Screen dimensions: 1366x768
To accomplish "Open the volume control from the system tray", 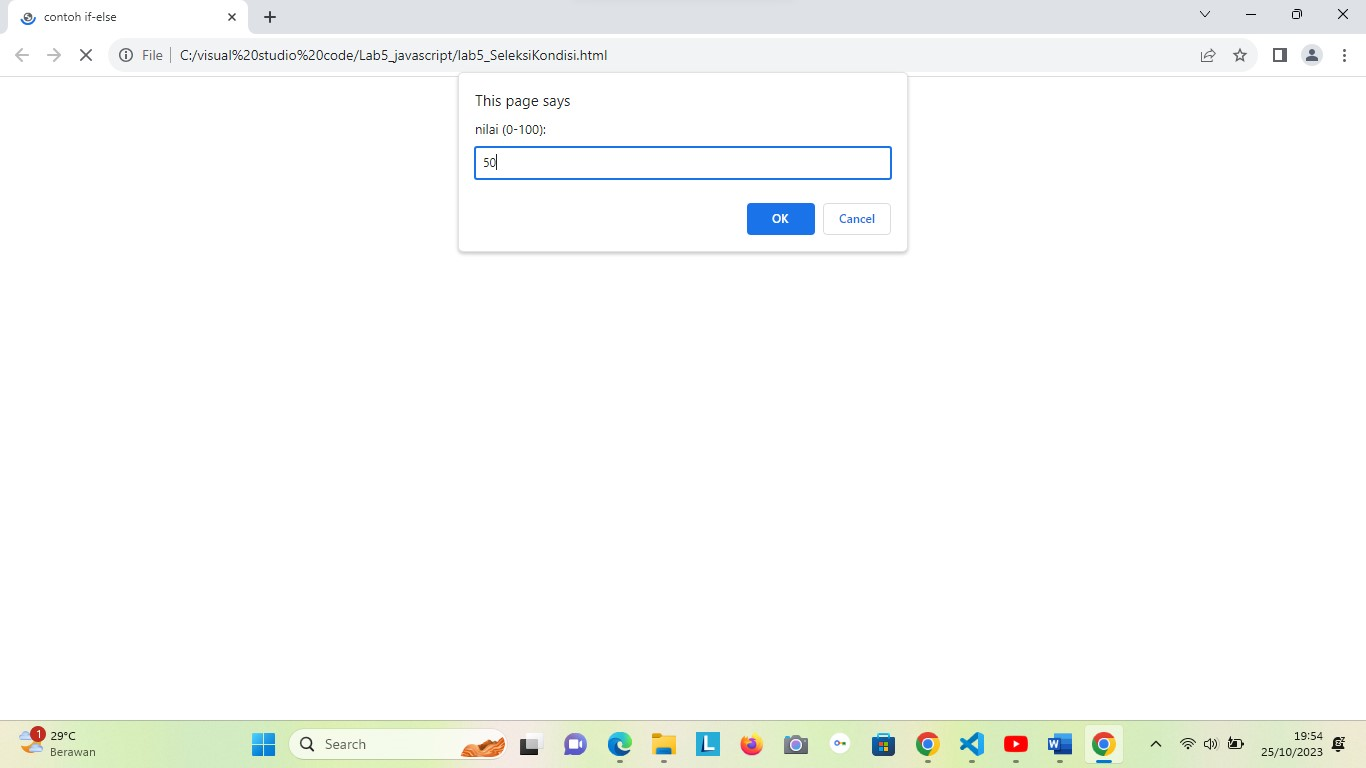I will point(1209,744).
